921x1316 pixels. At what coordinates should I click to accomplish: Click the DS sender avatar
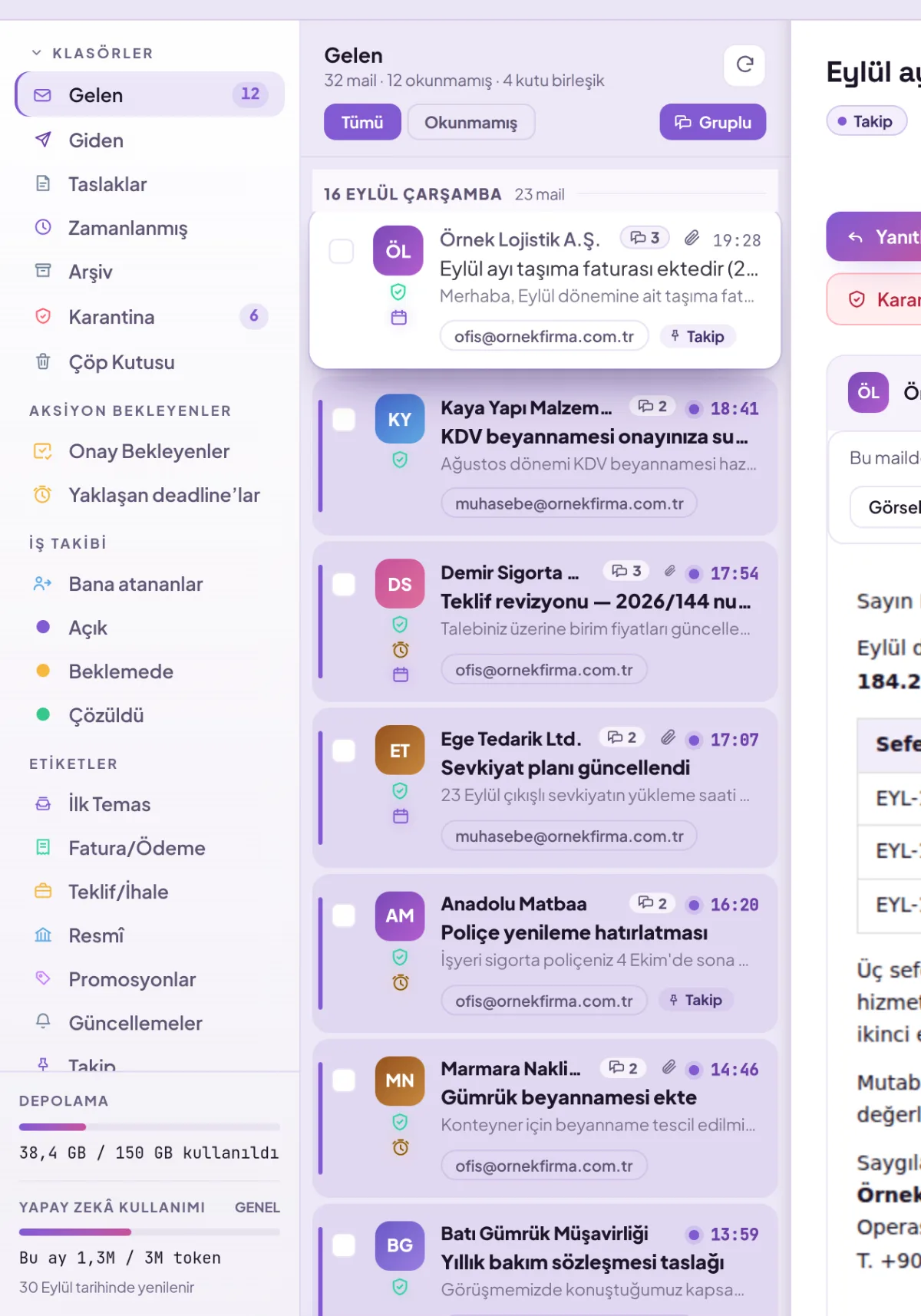tap(400, 584)
